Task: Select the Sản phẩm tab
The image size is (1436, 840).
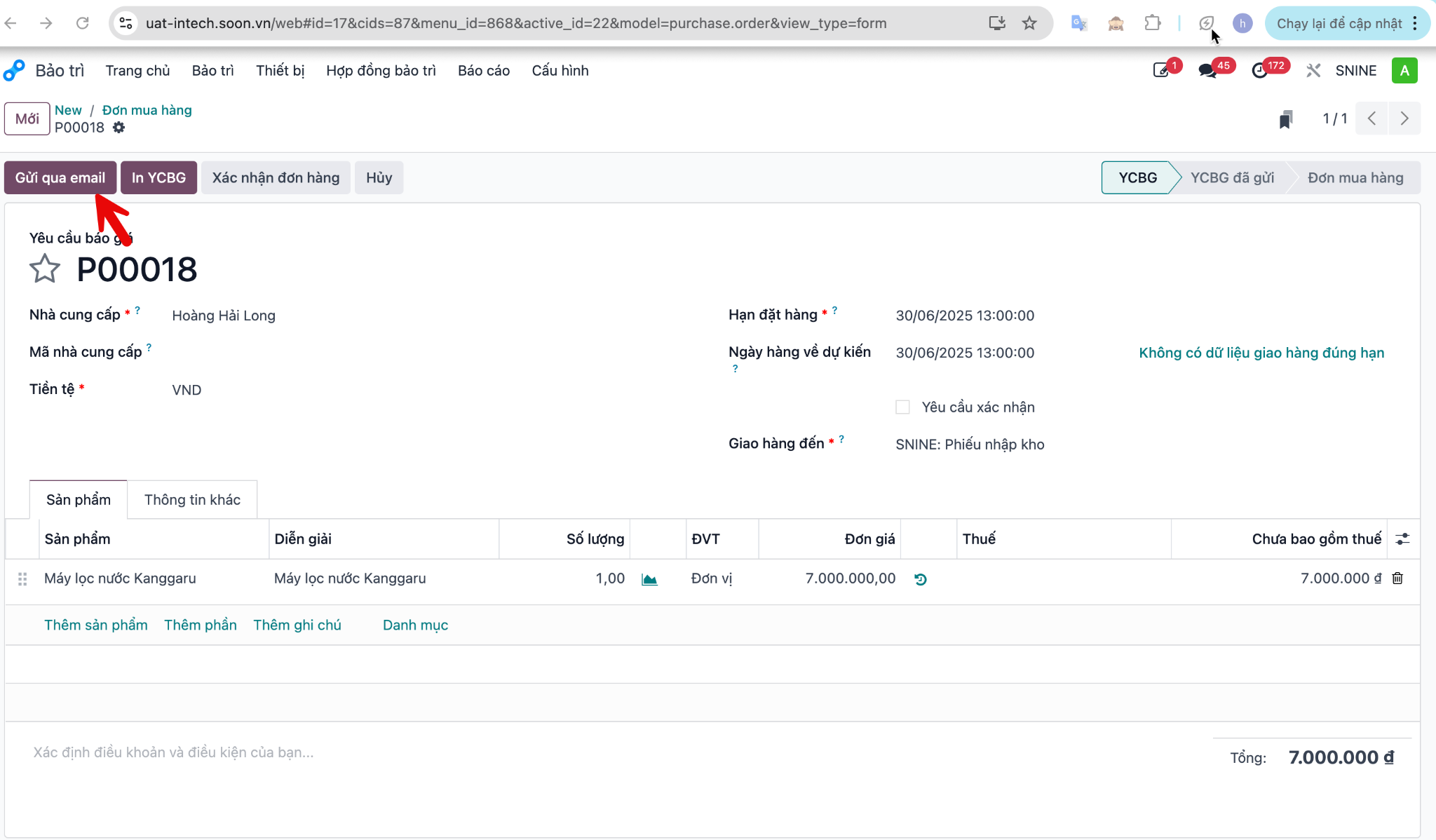Action: pos(79,500)
